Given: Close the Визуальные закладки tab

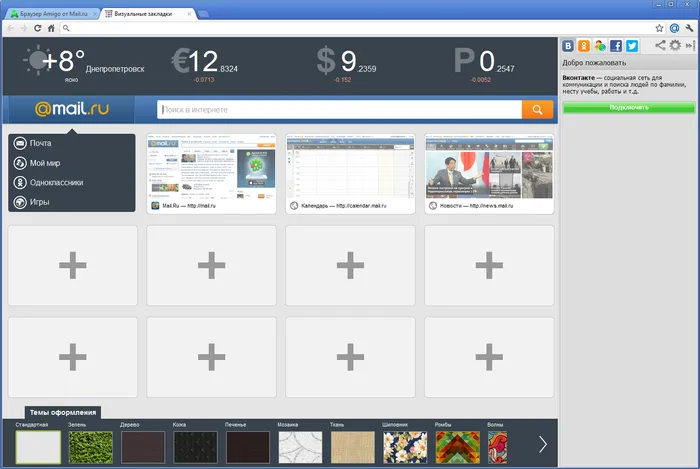Looking at the screenshot, I should [x=189, y=14].
